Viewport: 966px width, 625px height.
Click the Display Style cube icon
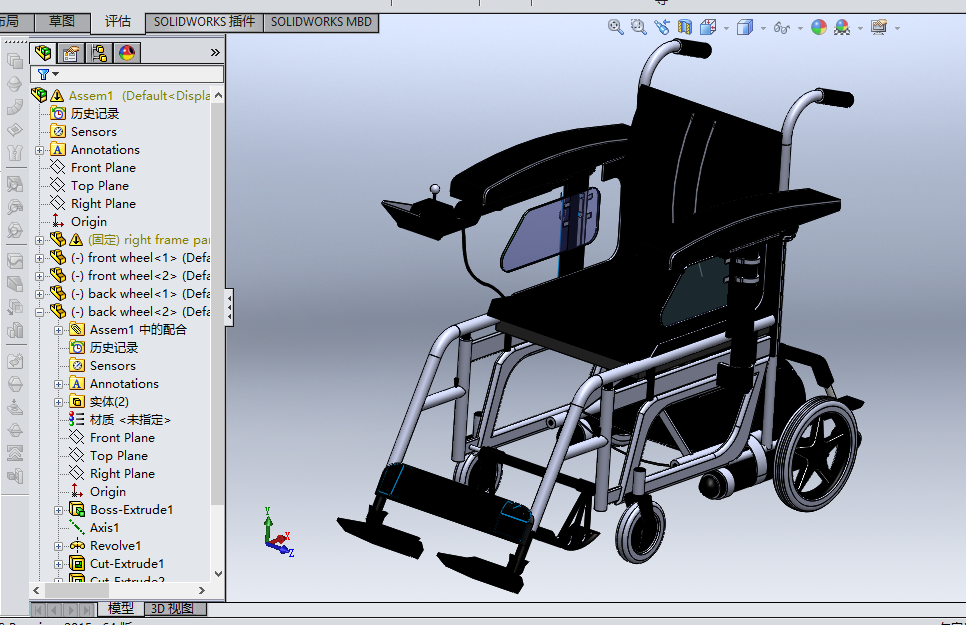744,28
